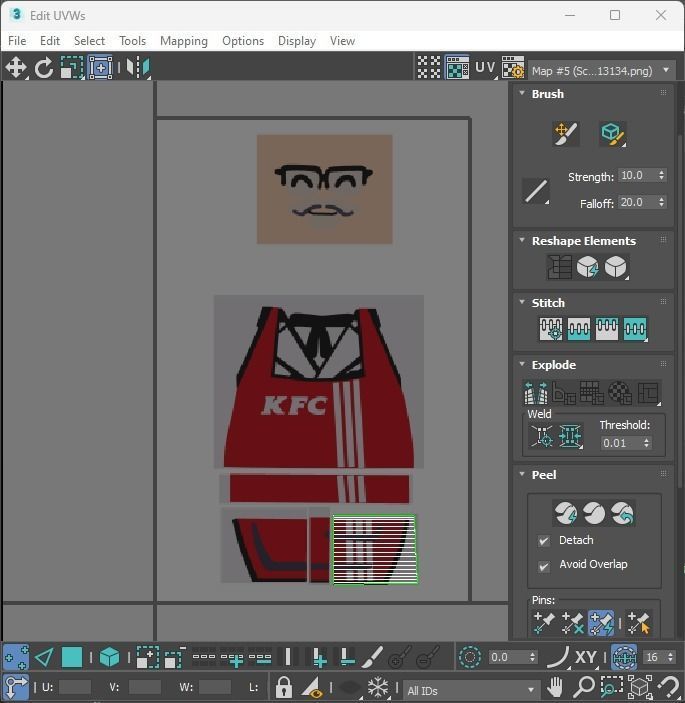Adjust the Strength spinner arrows
This screenshot has height=703, width=685.
(662, 175)
